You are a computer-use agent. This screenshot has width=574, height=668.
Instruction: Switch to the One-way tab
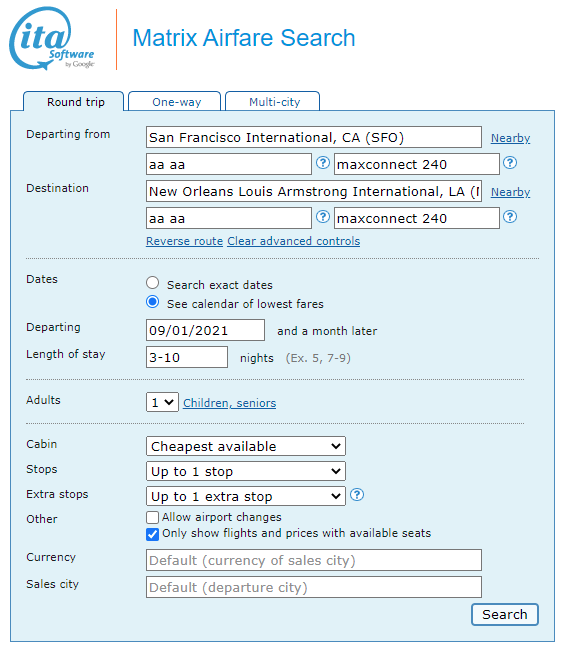[x=175, y=102]
